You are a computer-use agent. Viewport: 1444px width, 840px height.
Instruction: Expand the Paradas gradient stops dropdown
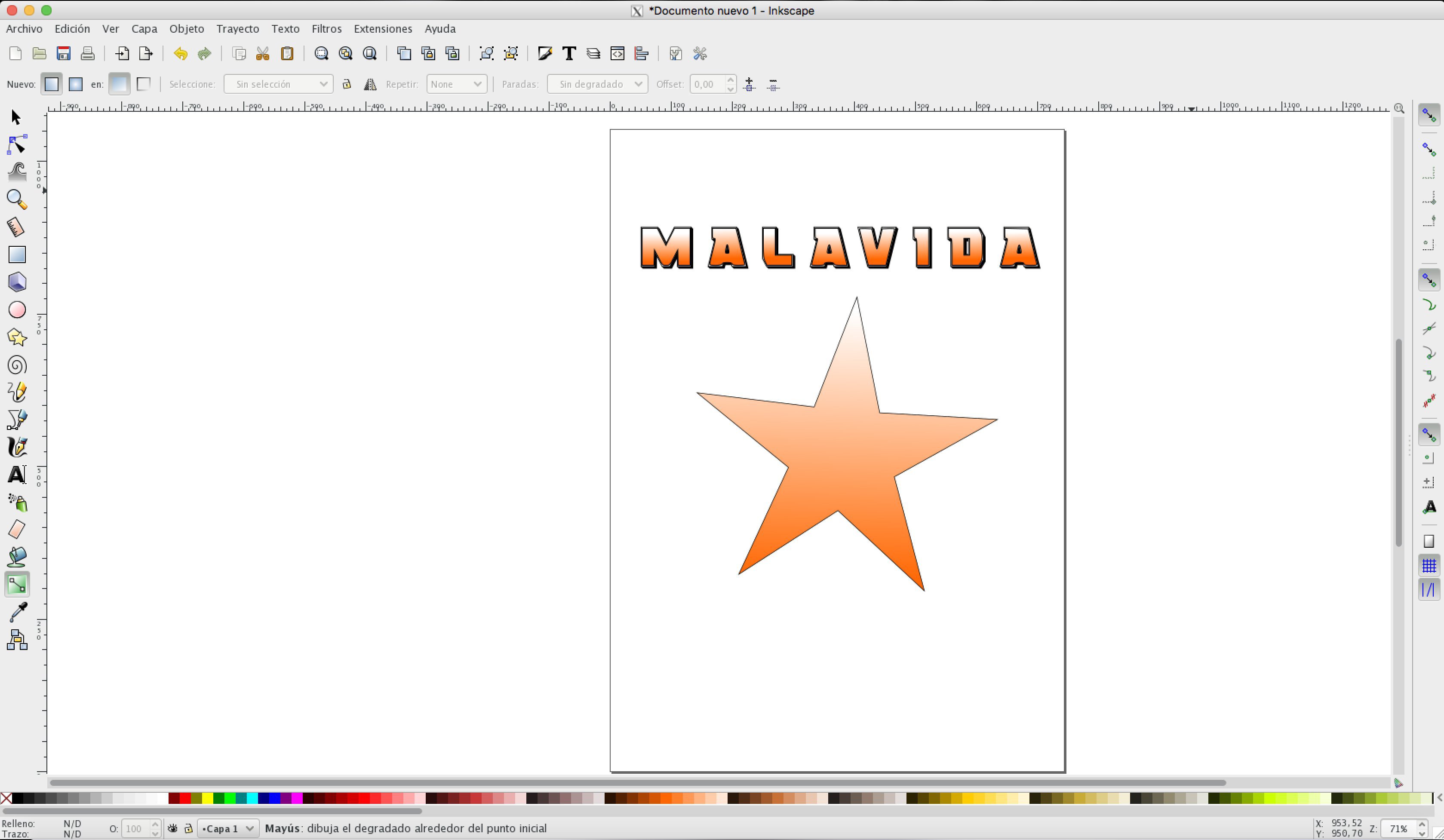[597, 84]
